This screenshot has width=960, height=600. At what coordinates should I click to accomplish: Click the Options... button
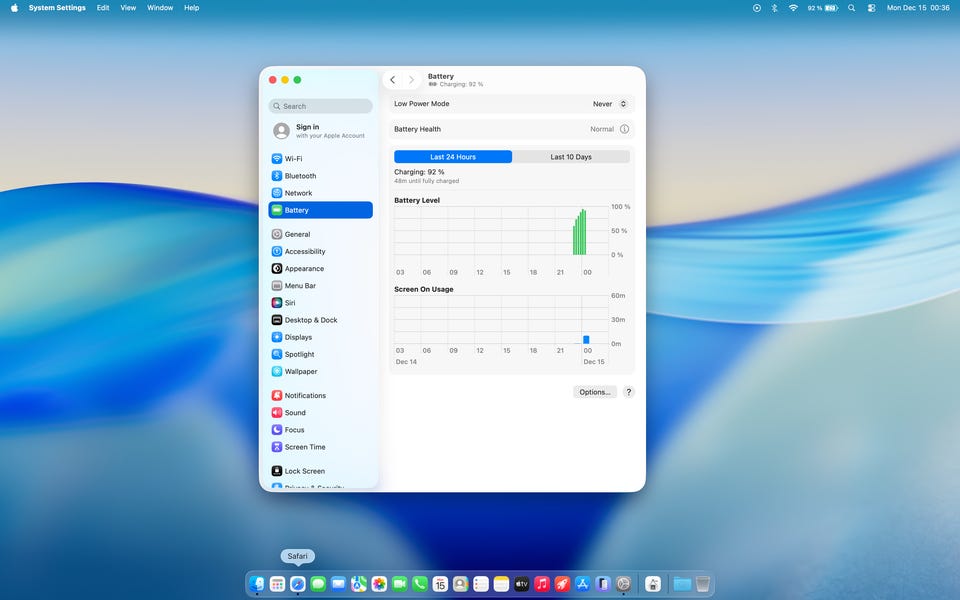tap(594, 392)
